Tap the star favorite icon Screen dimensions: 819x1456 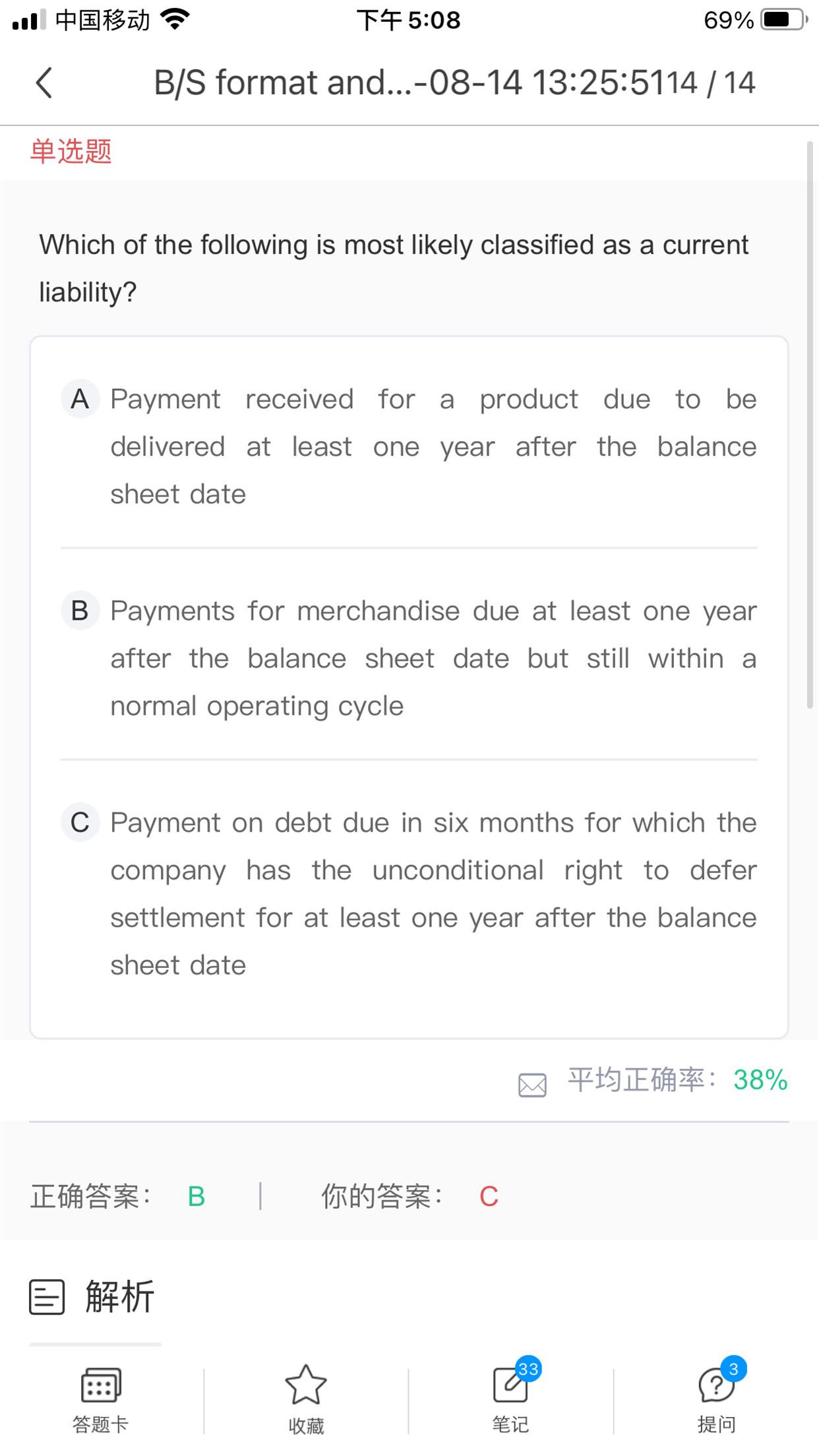click(305, 1384)
